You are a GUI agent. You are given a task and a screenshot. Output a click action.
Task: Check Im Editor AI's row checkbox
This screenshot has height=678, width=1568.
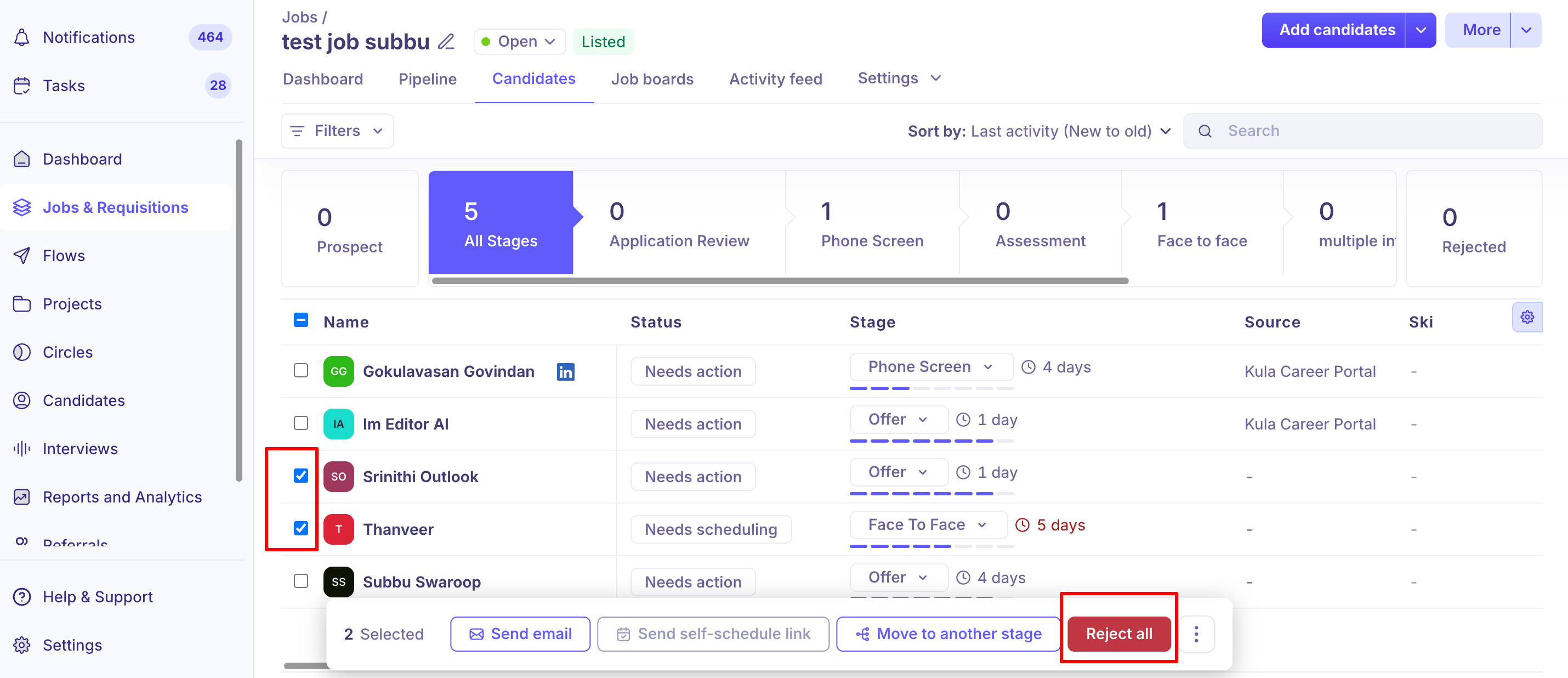click(x=300, y=423)
